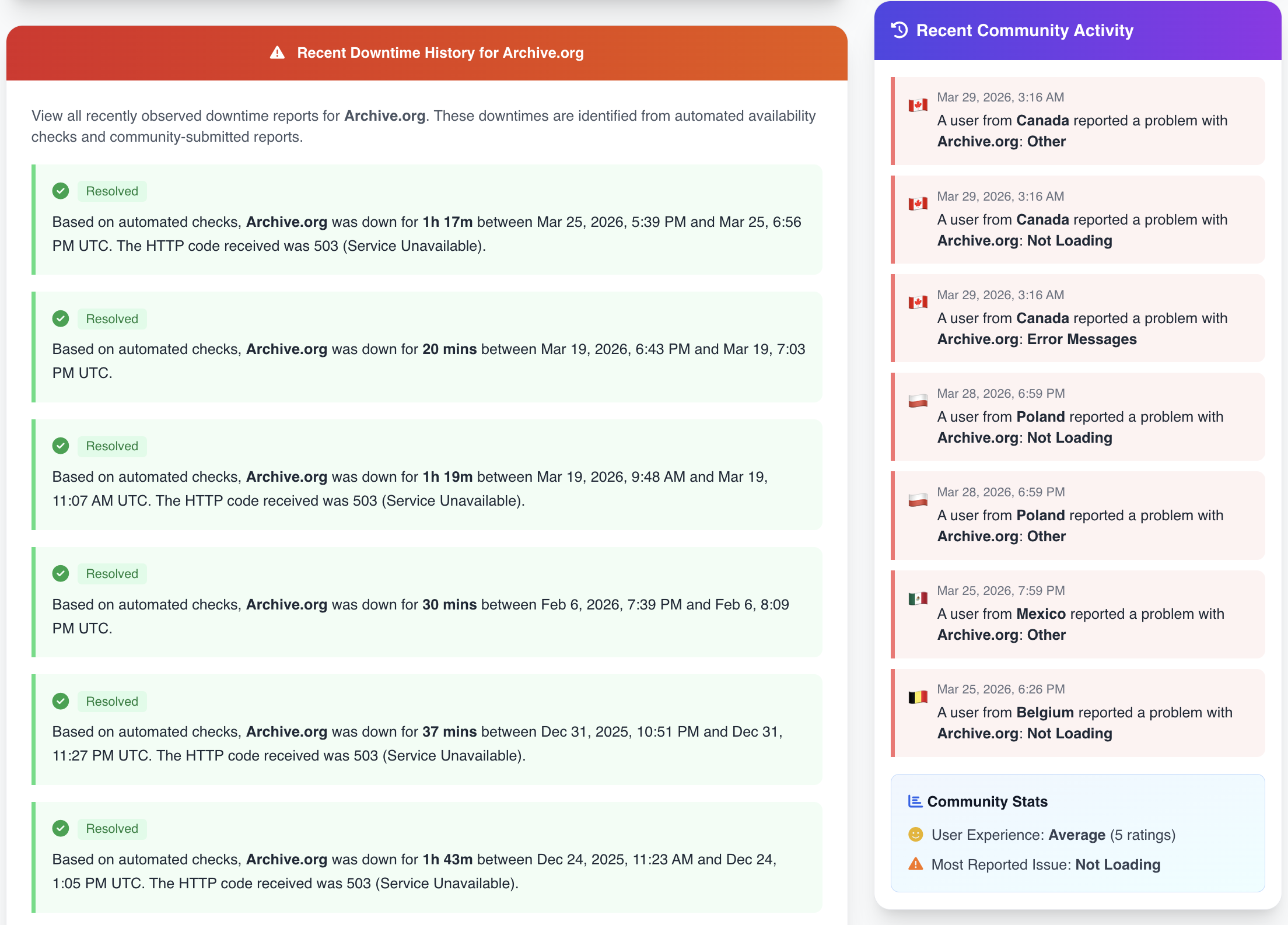Click the Belgium flag icon

(x=918, y=697)
